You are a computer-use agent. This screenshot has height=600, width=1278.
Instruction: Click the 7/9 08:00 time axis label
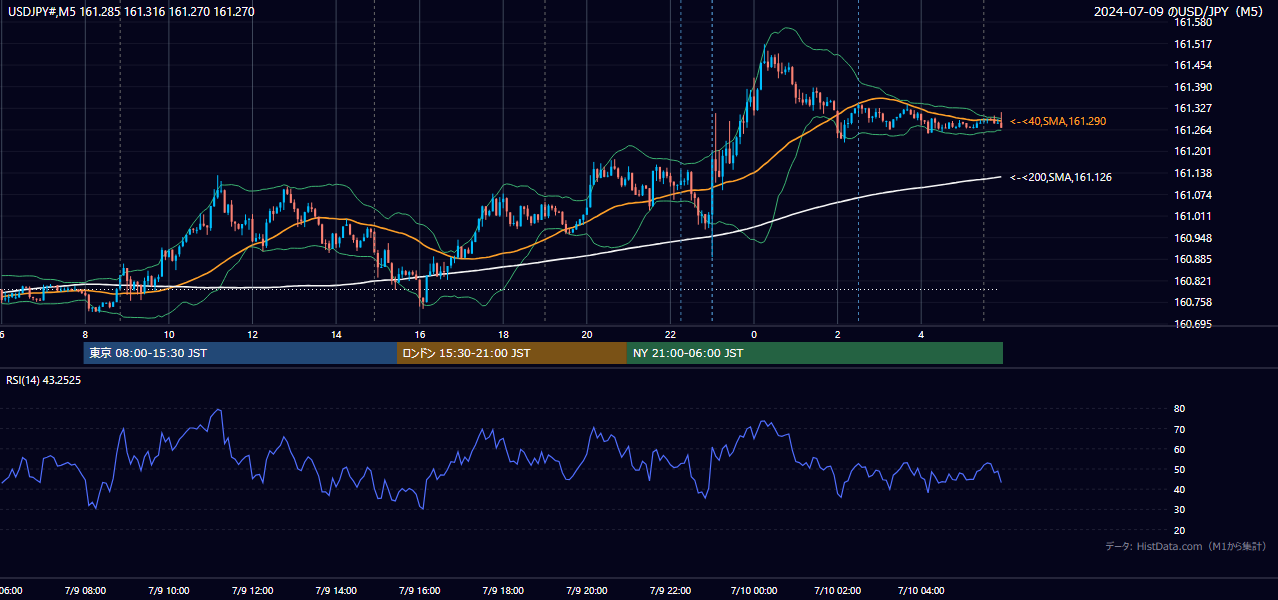point(86,591)
